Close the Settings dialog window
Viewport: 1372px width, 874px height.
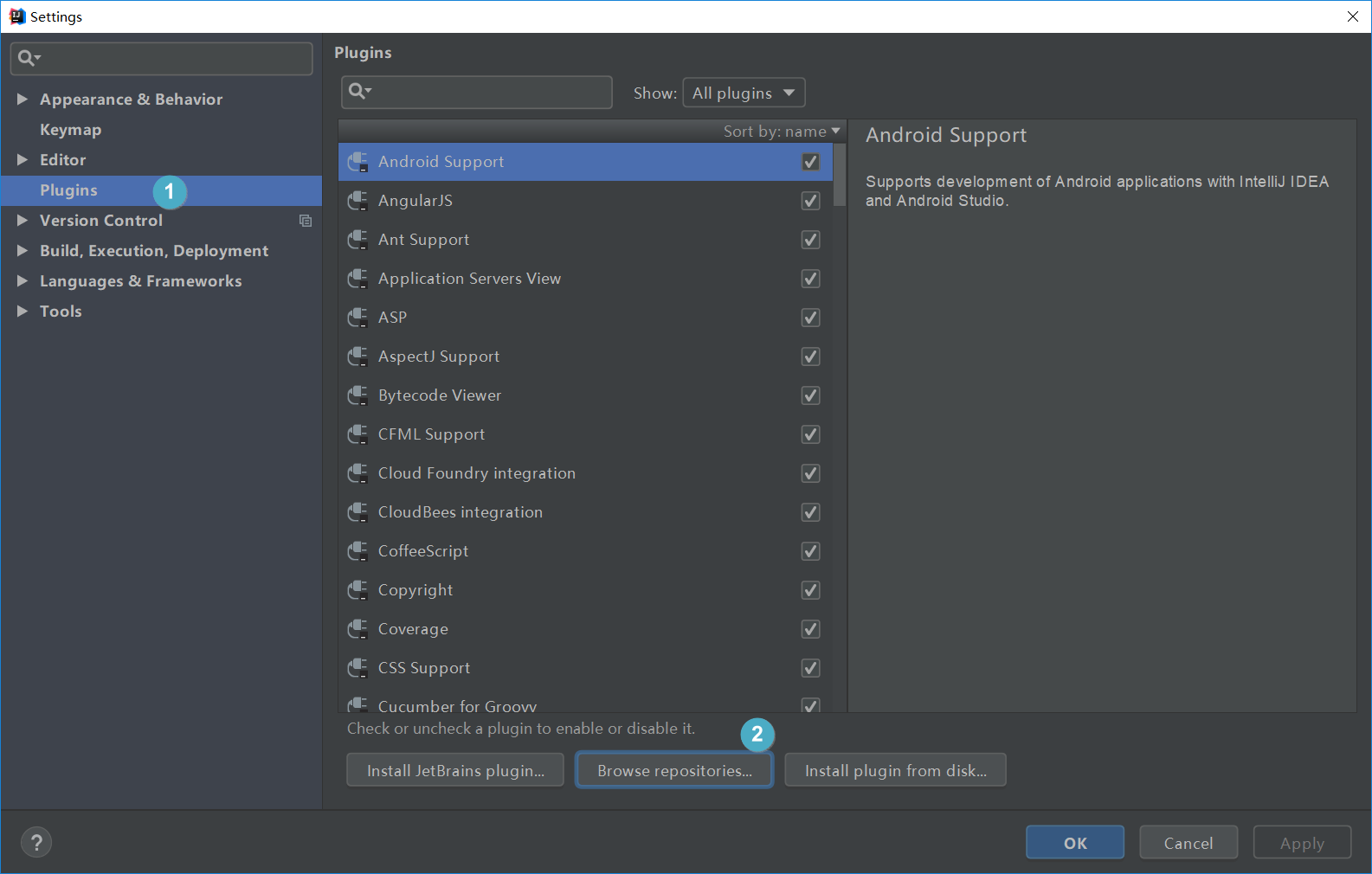pyautogui.click(x=1353, y=16)
